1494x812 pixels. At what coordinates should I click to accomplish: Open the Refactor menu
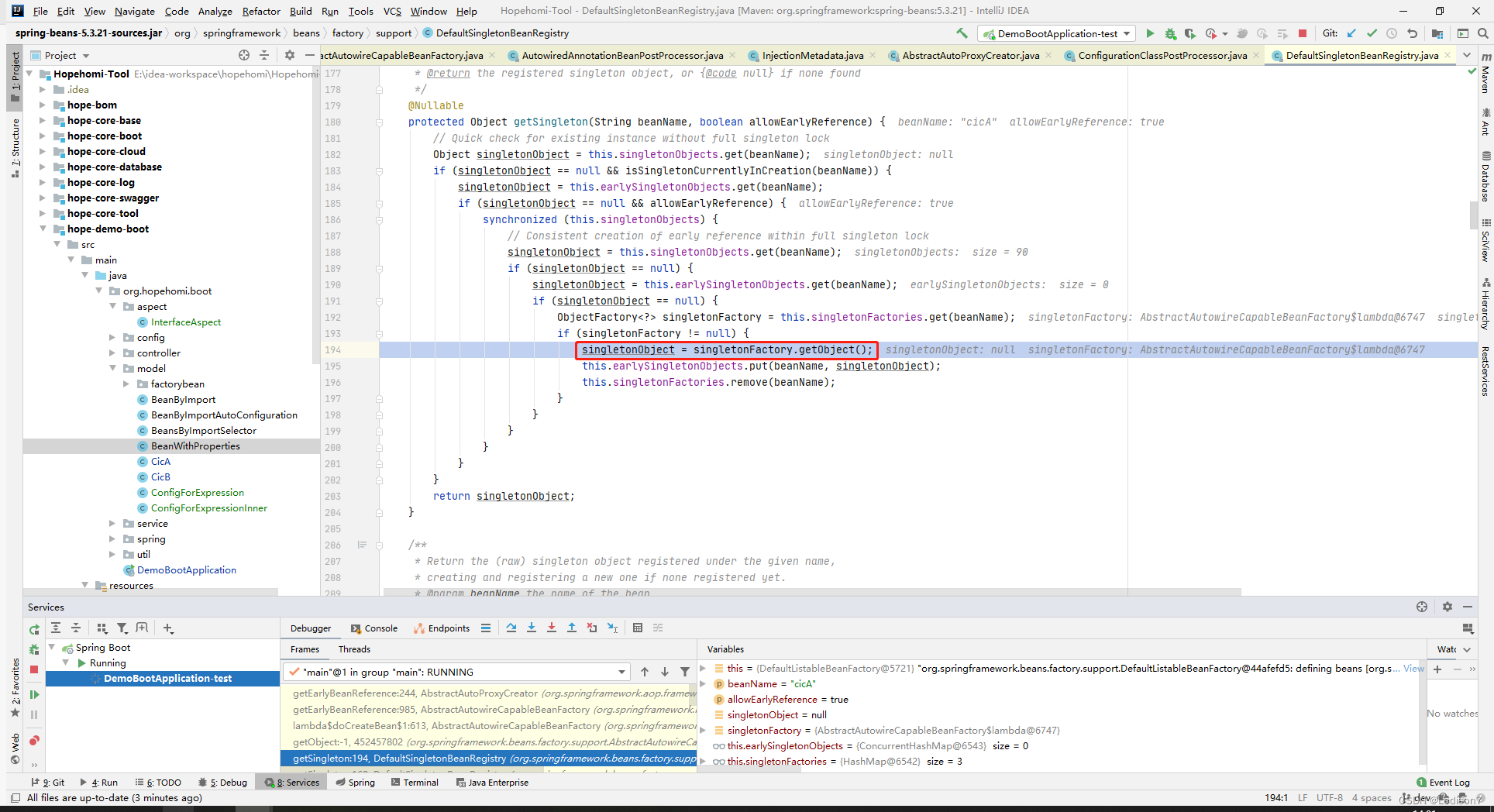pyautogui.click(x=261, y=11)
